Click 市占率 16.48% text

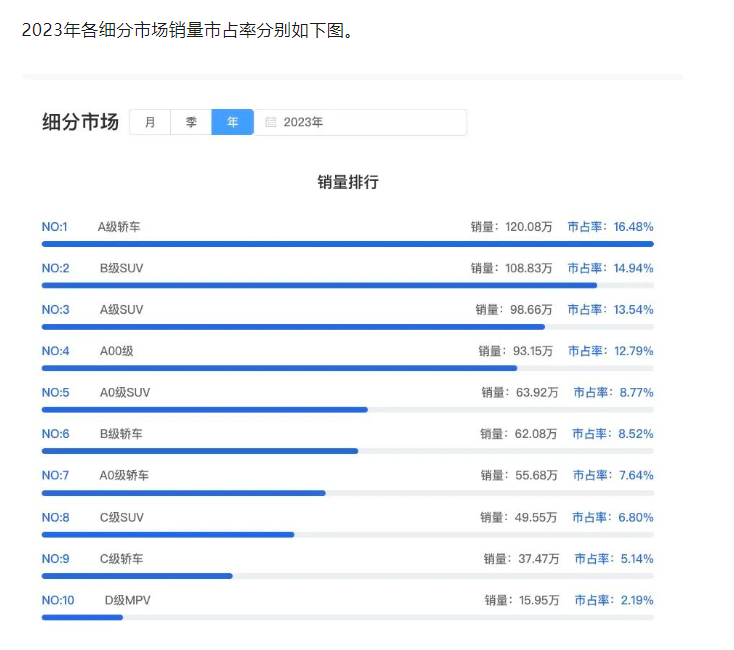(x=610, y=227)
